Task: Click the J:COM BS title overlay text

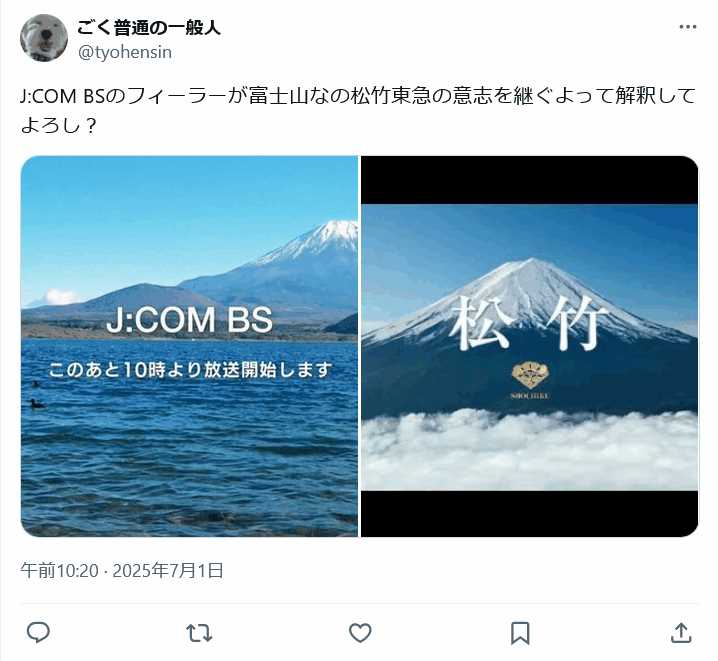Action: pyautogui.click(x=190, y=320)
